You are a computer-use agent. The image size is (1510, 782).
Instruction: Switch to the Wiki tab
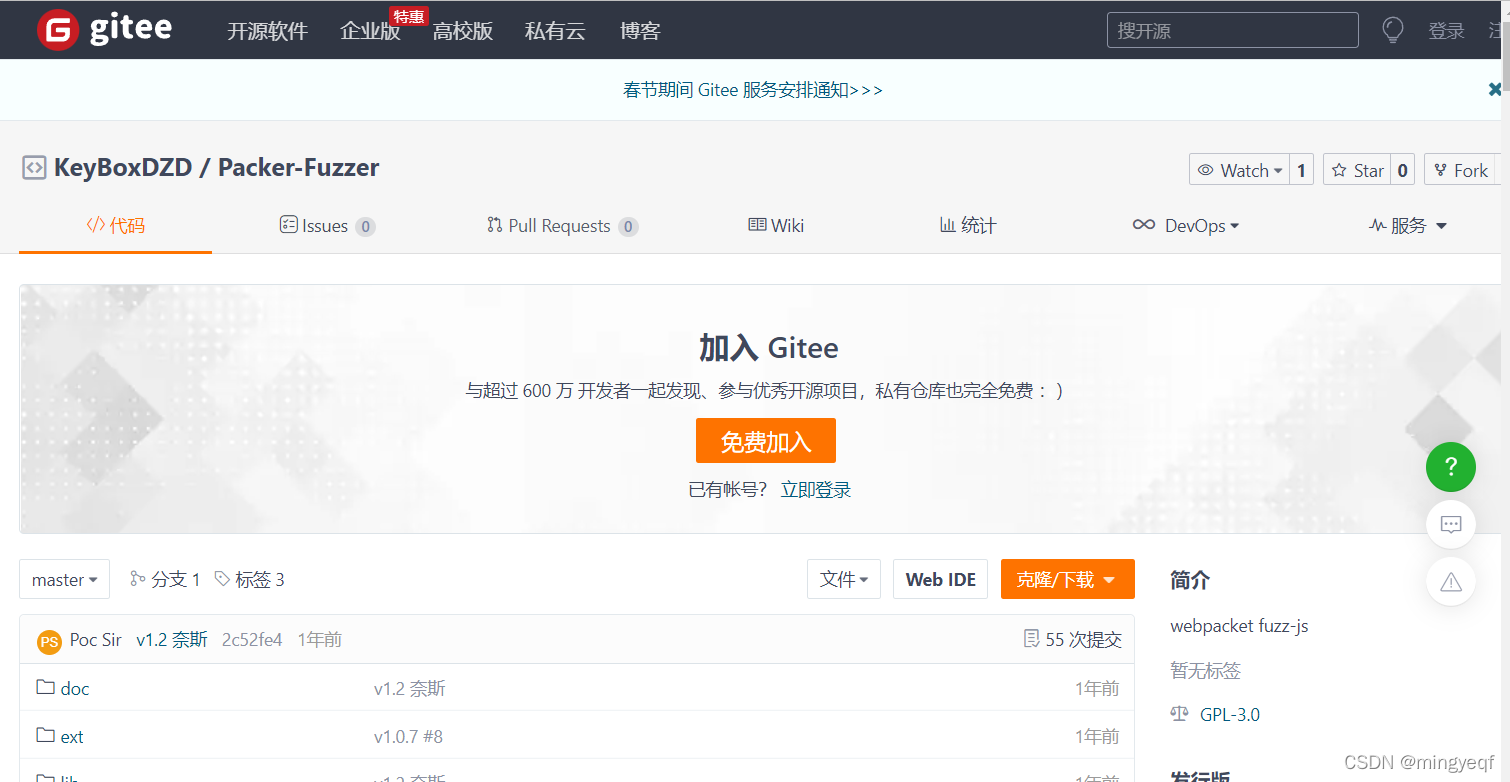pyautogui.click(x=776, y=225)
